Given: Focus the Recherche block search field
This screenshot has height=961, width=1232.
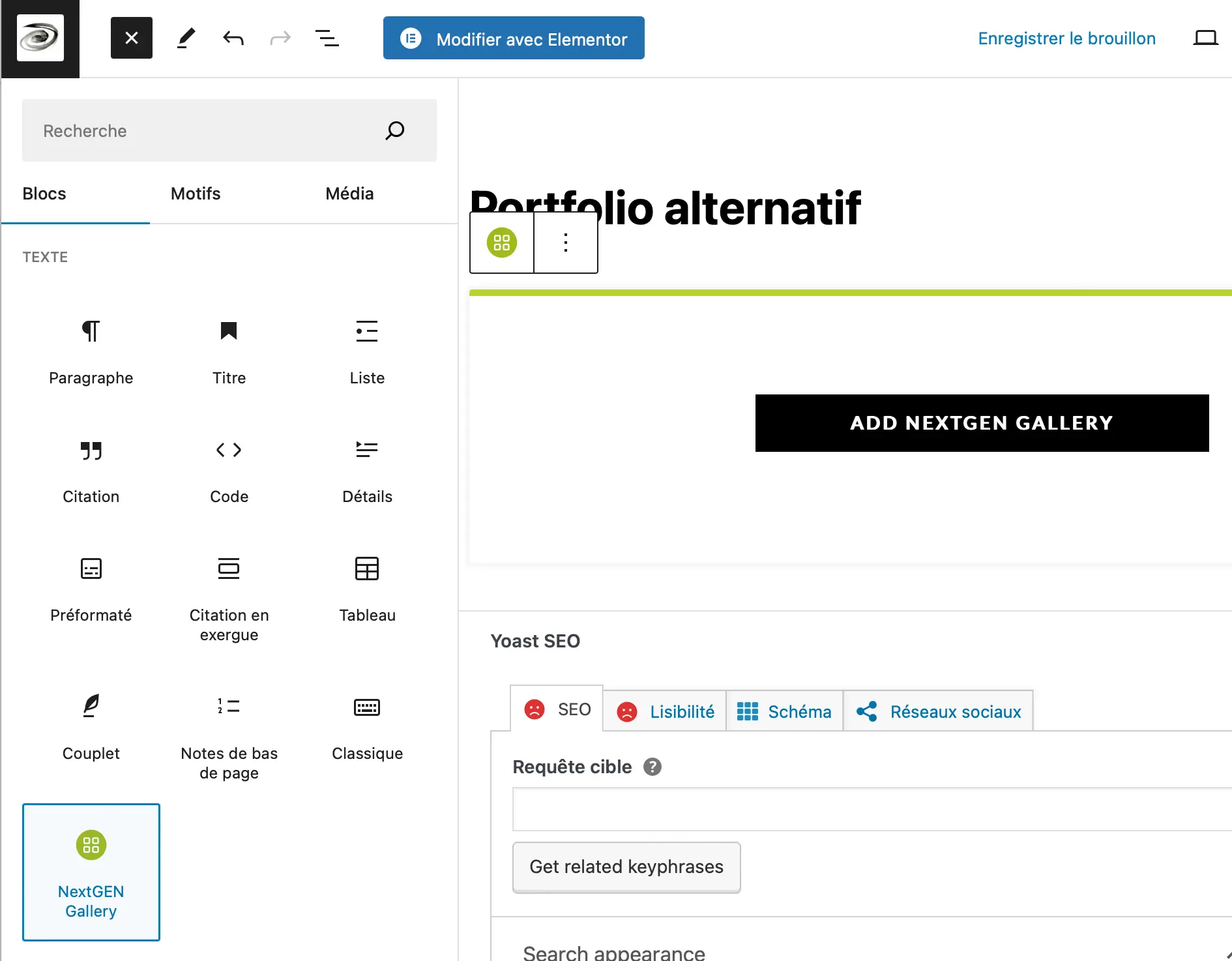Looking at the screenshot, I should (209, 131).
